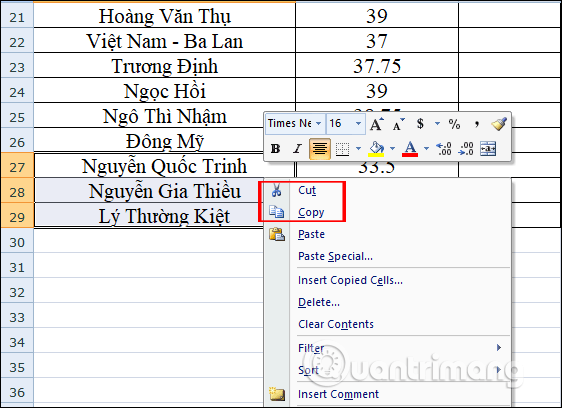Click cell containing Lý Thường Kiệt
This screenshot has height=408, width=562.
click(x=149, y=215)
